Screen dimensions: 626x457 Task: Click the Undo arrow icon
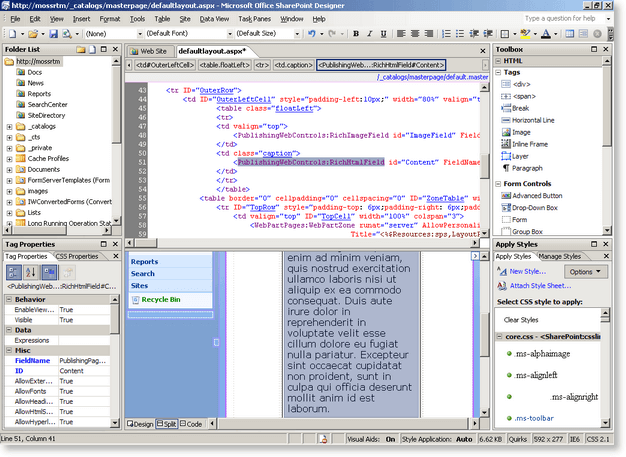[312, 34]
